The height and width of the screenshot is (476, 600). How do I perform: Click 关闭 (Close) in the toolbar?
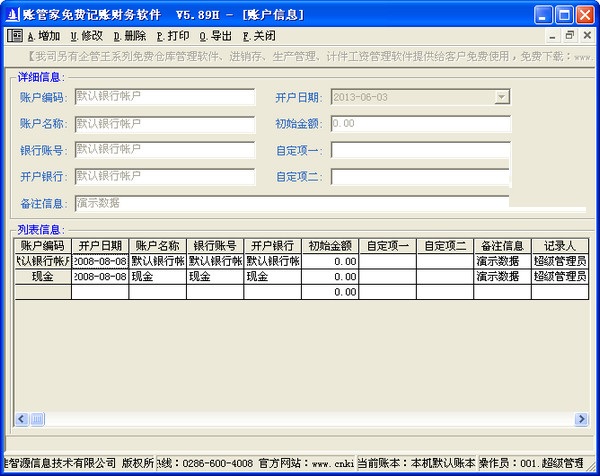[x=259, y=36]
